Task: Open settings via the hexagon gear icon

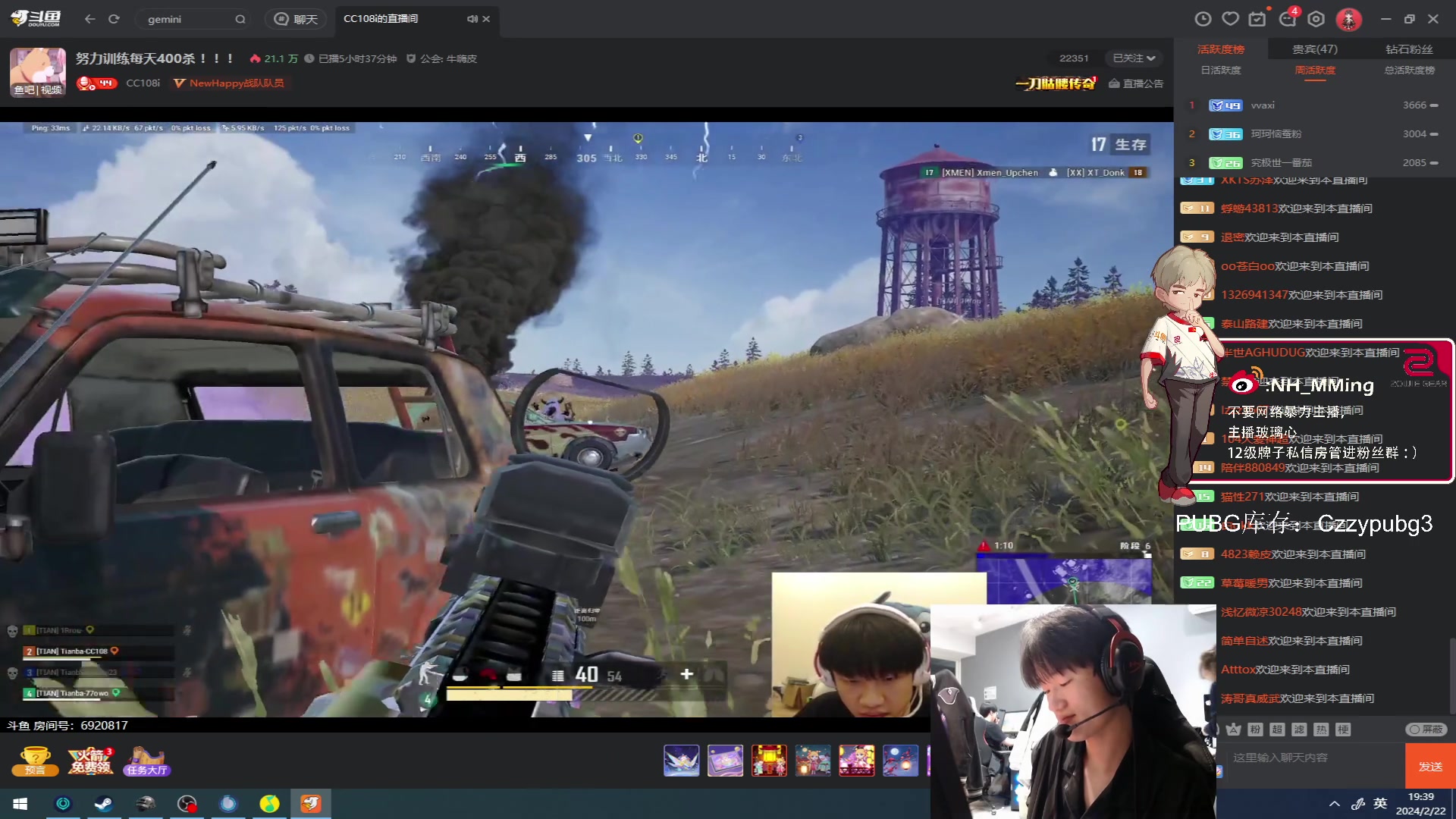Action: click(x=1316, y=19)
